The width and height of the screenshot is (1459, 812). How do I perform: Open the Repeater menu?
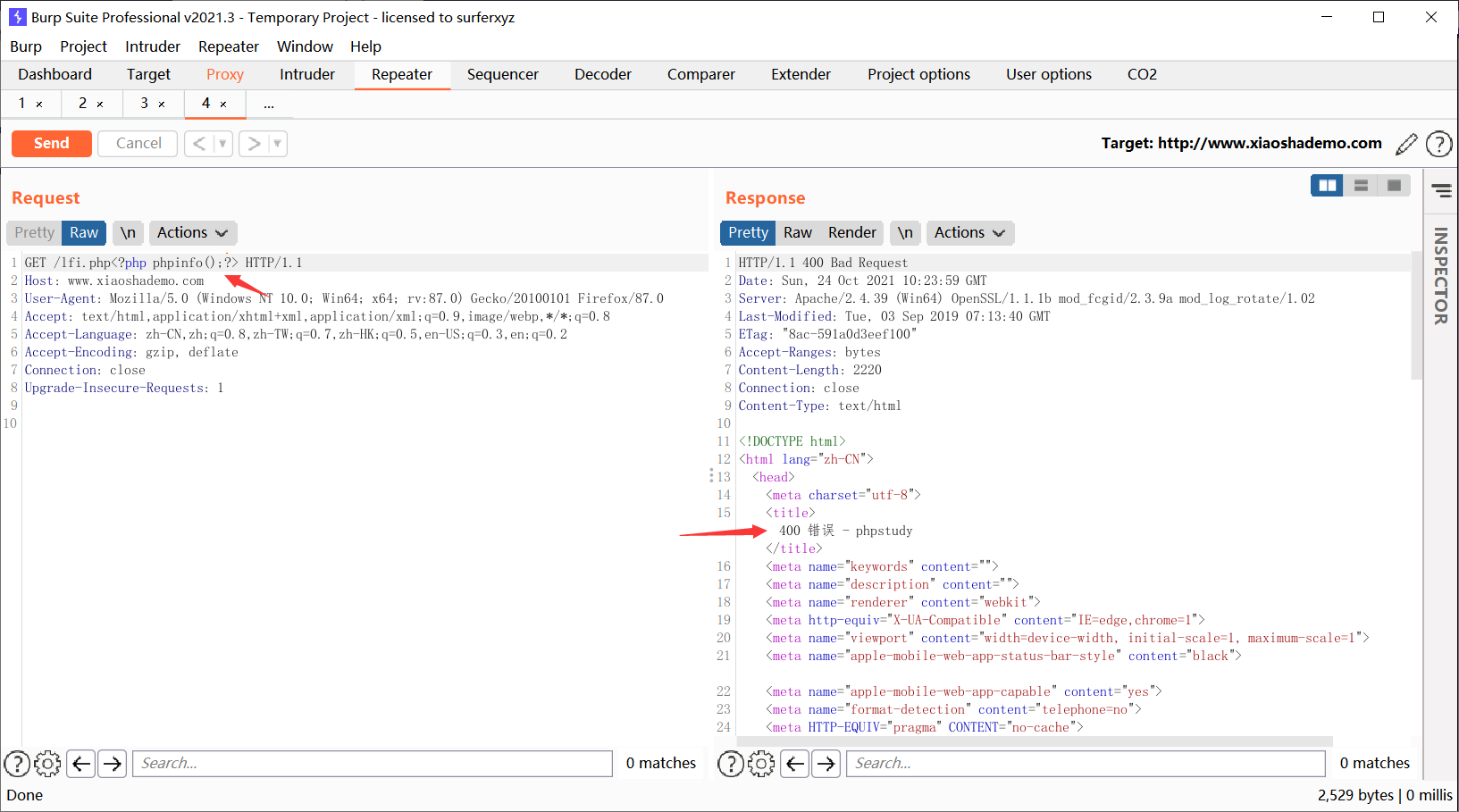tap(229, 46)
